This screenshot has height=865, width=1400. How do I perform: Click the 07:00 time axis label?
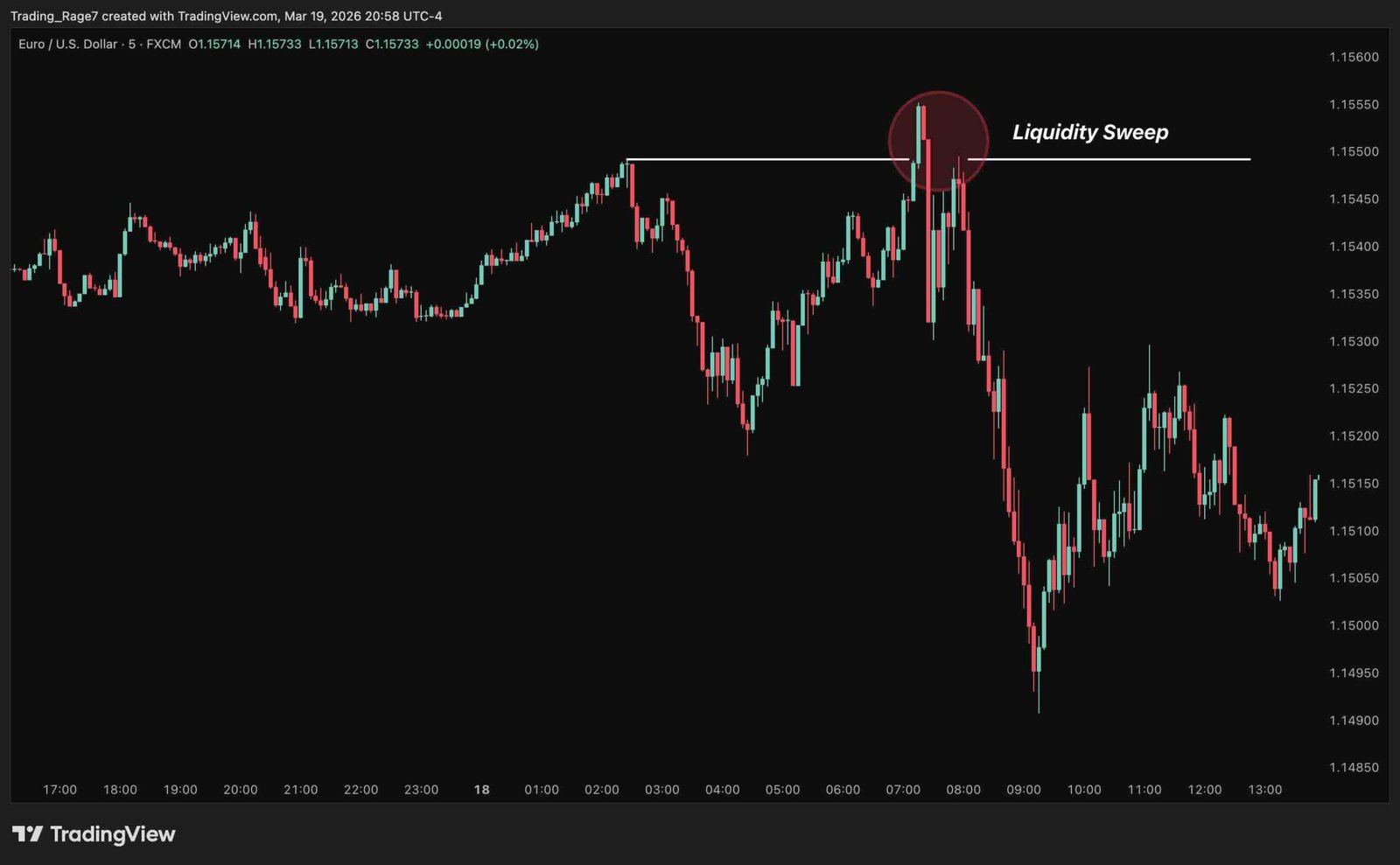pos(903,790)
